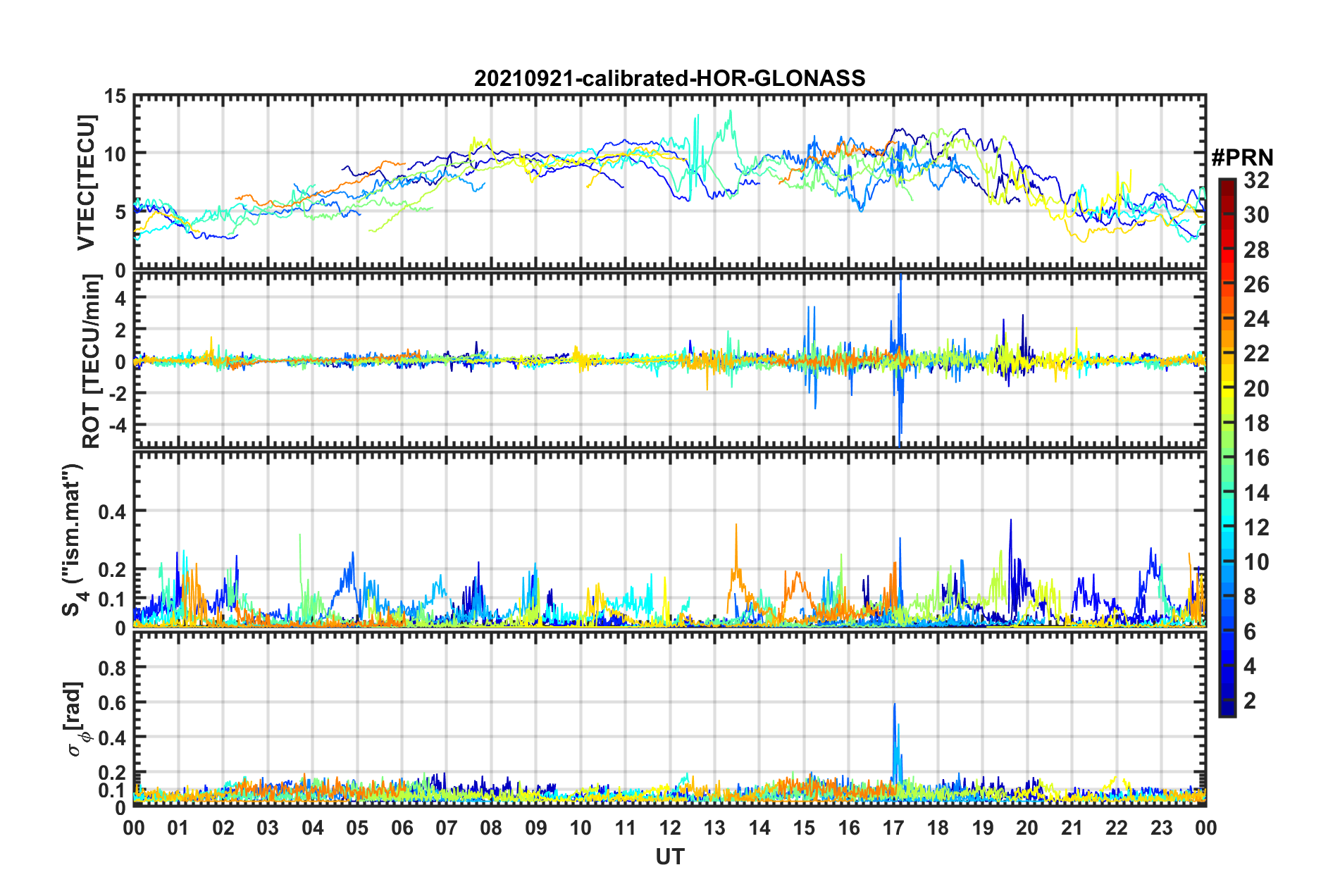Viewport: 1340px width, 896px height.
Task: Select x-axis tick label 03
Action: tap(268, 828)
